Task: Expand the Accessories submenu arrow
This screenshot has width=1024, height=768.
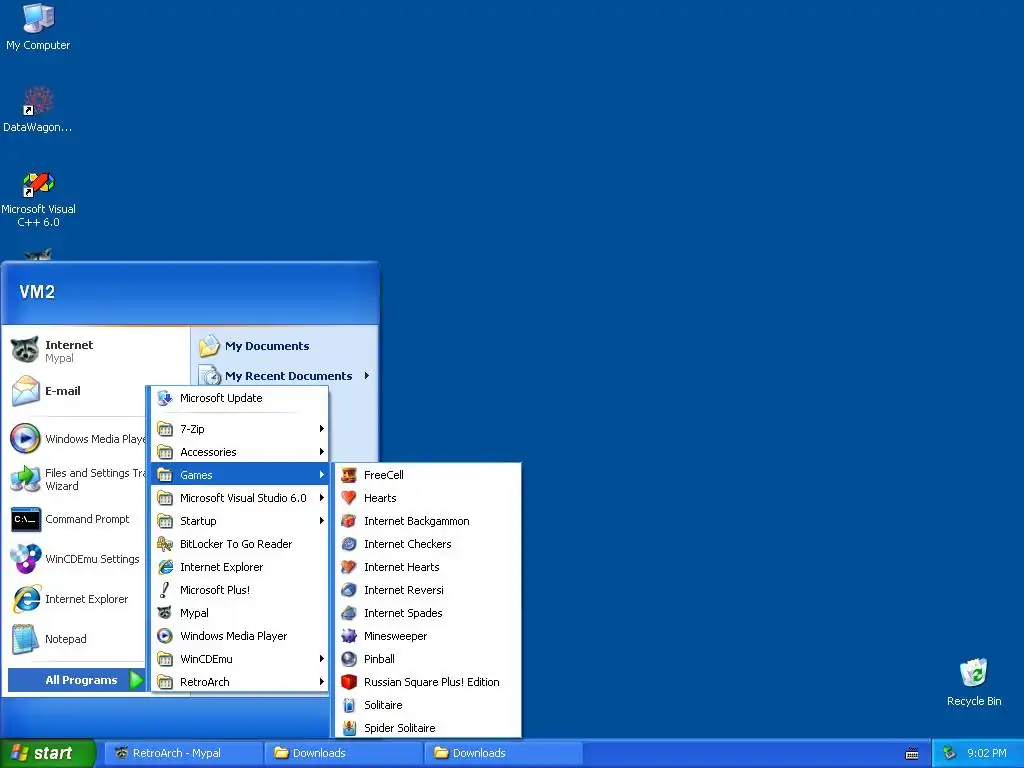Action: coord(321,451)
